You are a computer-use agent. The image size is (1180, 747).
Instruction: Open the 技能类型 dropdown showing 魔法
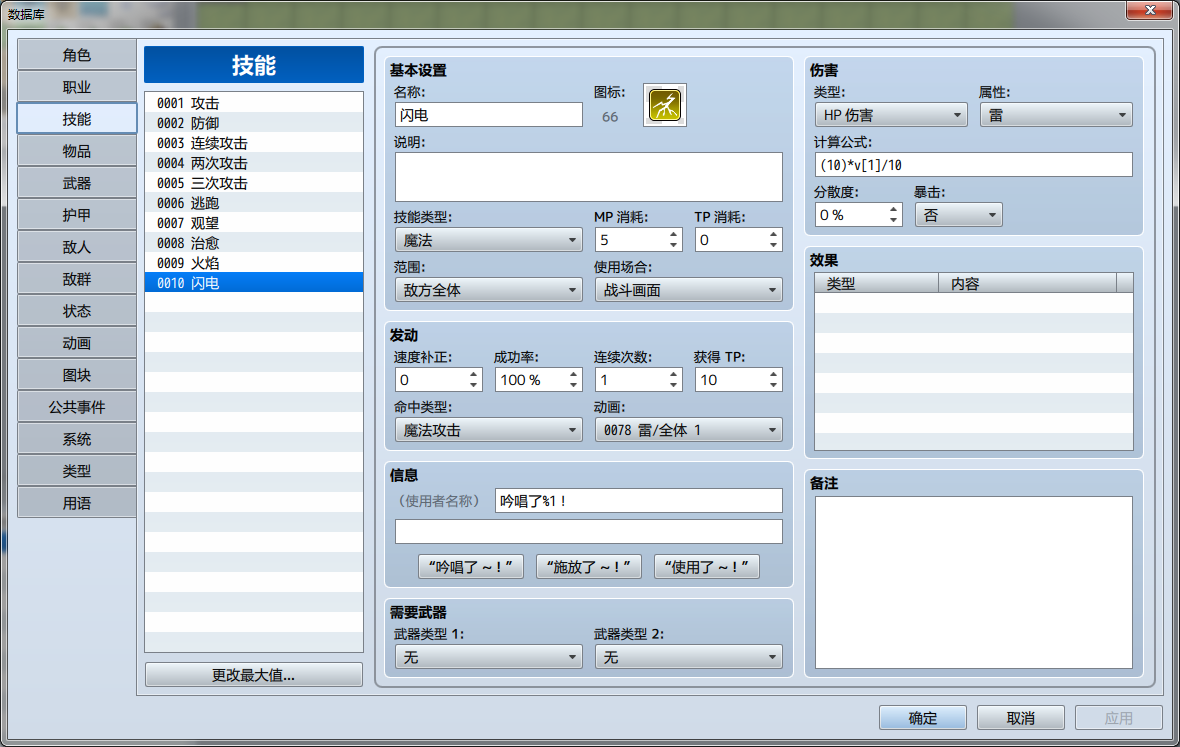(488, 240)
